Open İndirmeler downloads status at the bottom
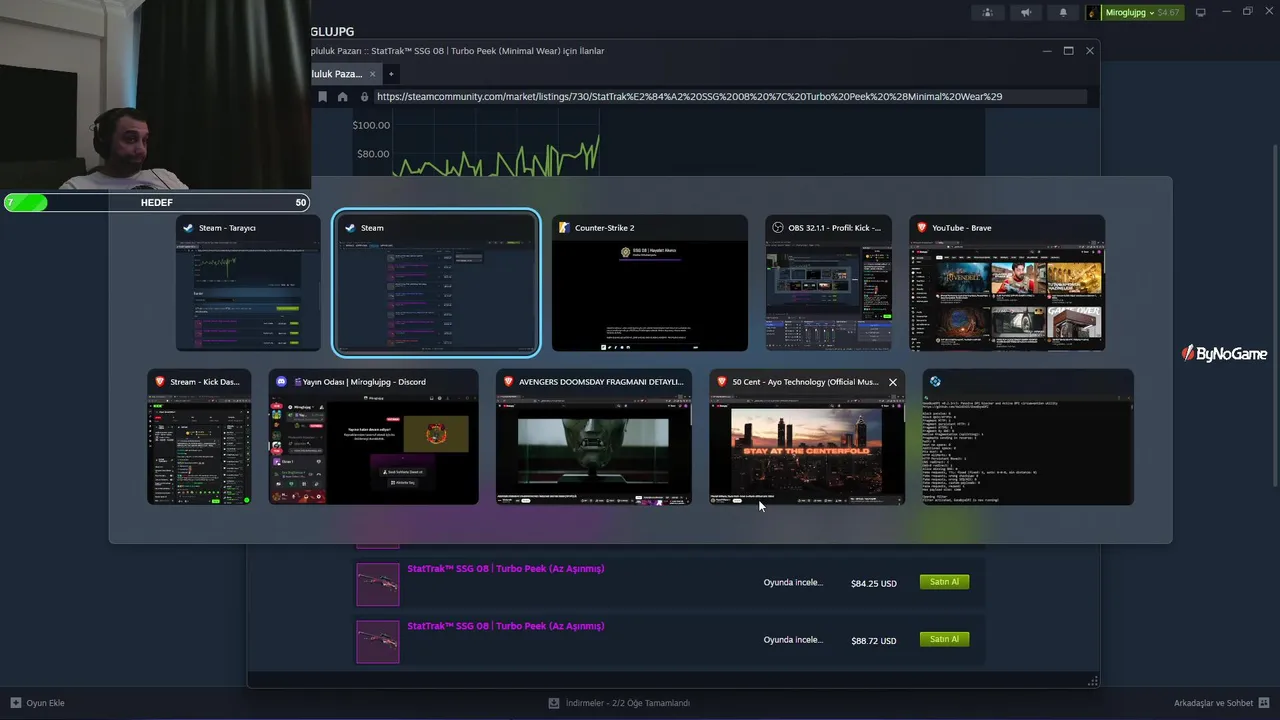 (x=619, y=703)
